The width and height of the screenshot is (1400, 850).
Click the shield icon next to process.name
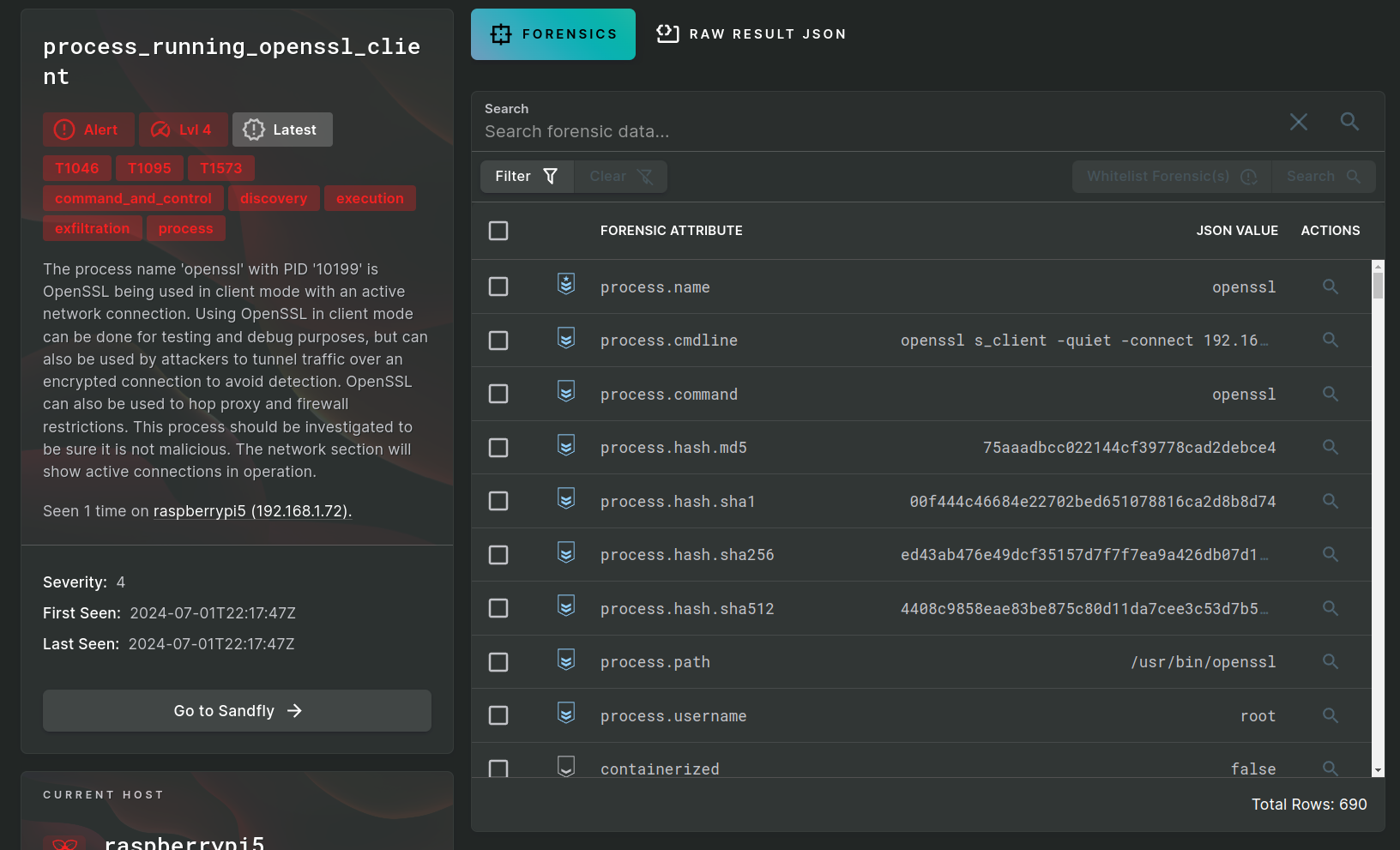pos(566,284)
